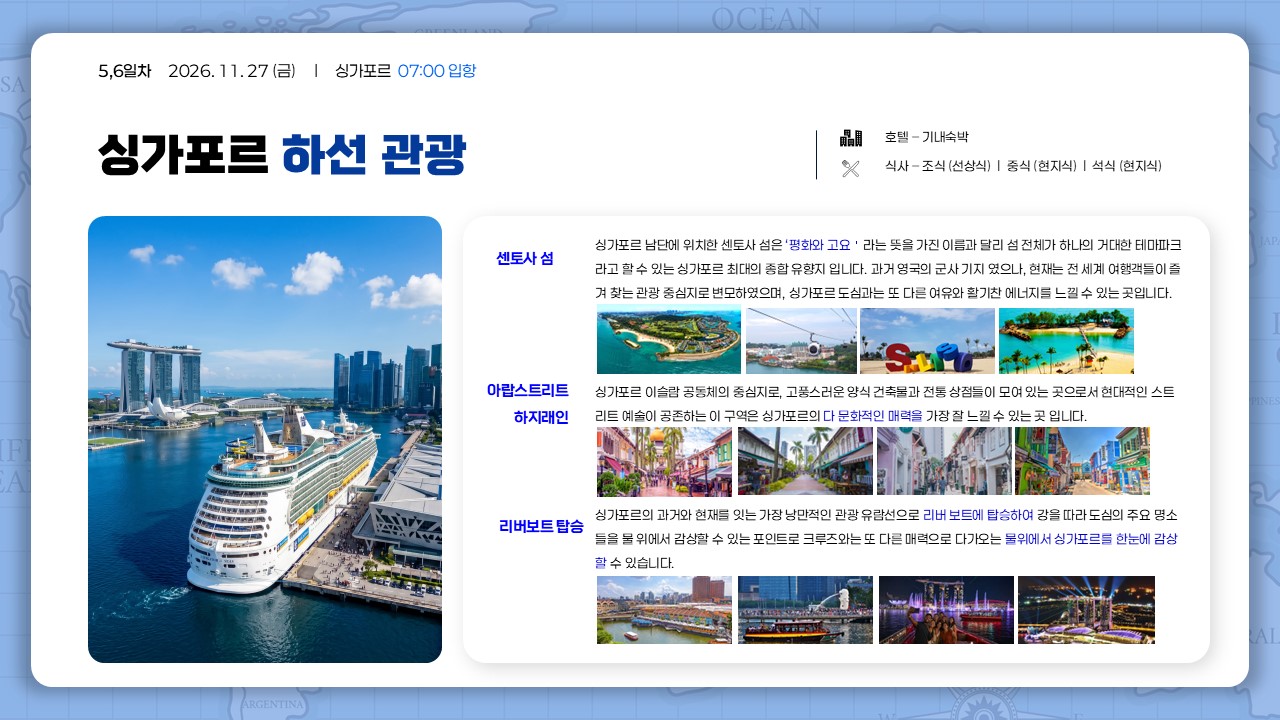Select the Sentosa cable car thumbnail

[801, 341]
